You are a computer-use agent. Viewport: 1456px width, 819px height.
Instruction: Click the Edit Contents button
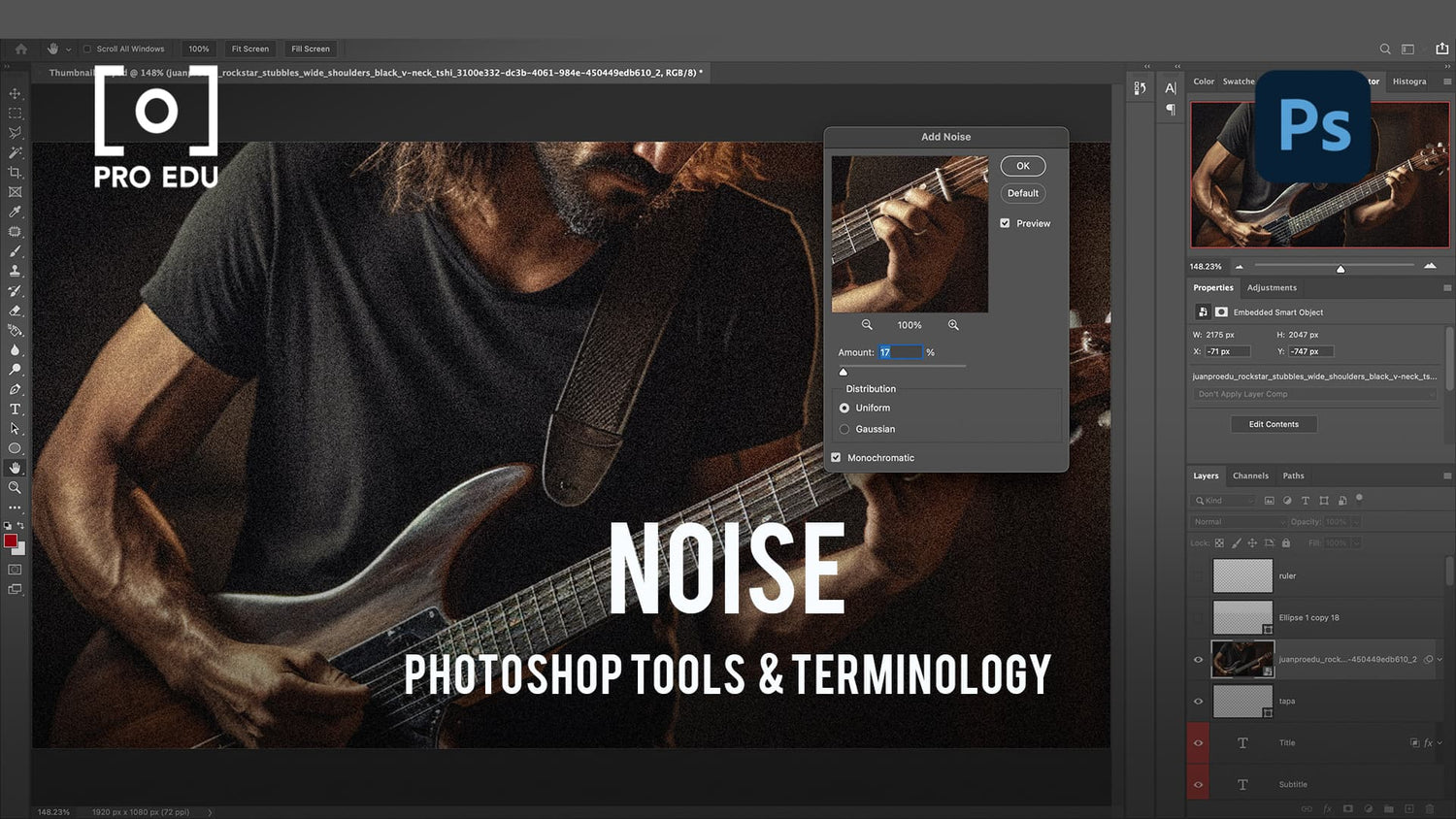(1274, 424)
